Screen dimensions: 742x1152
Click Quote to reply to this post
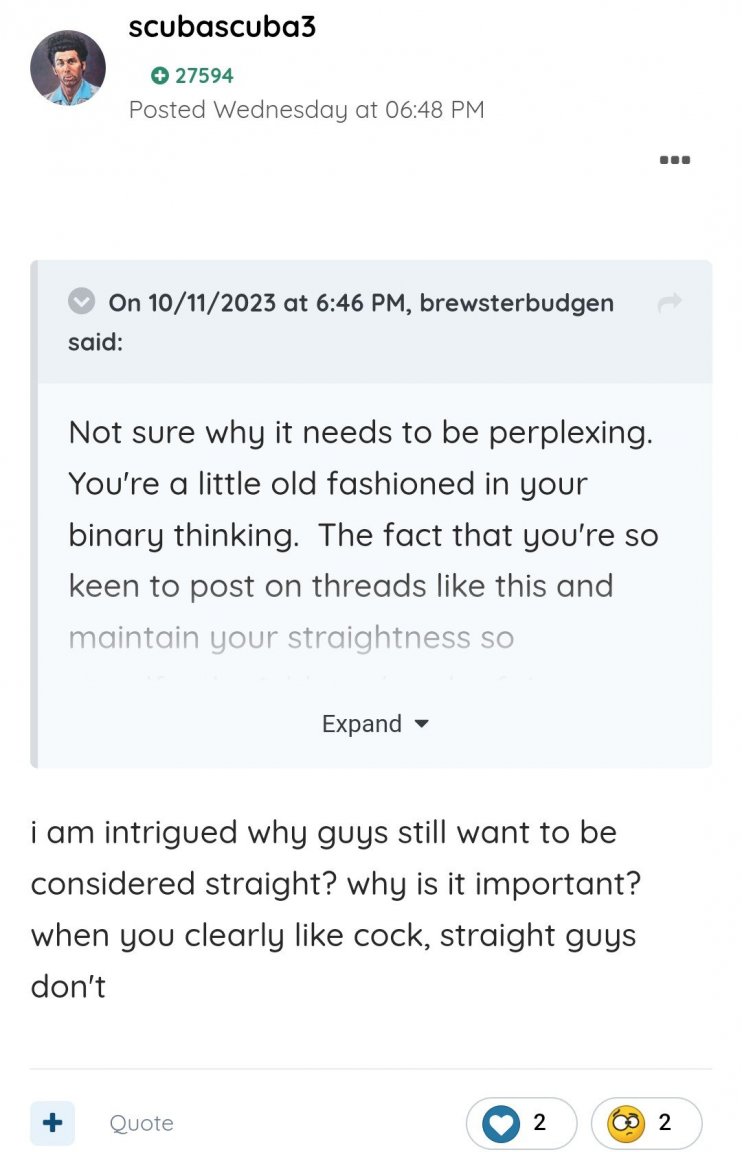pos(141,1124)
